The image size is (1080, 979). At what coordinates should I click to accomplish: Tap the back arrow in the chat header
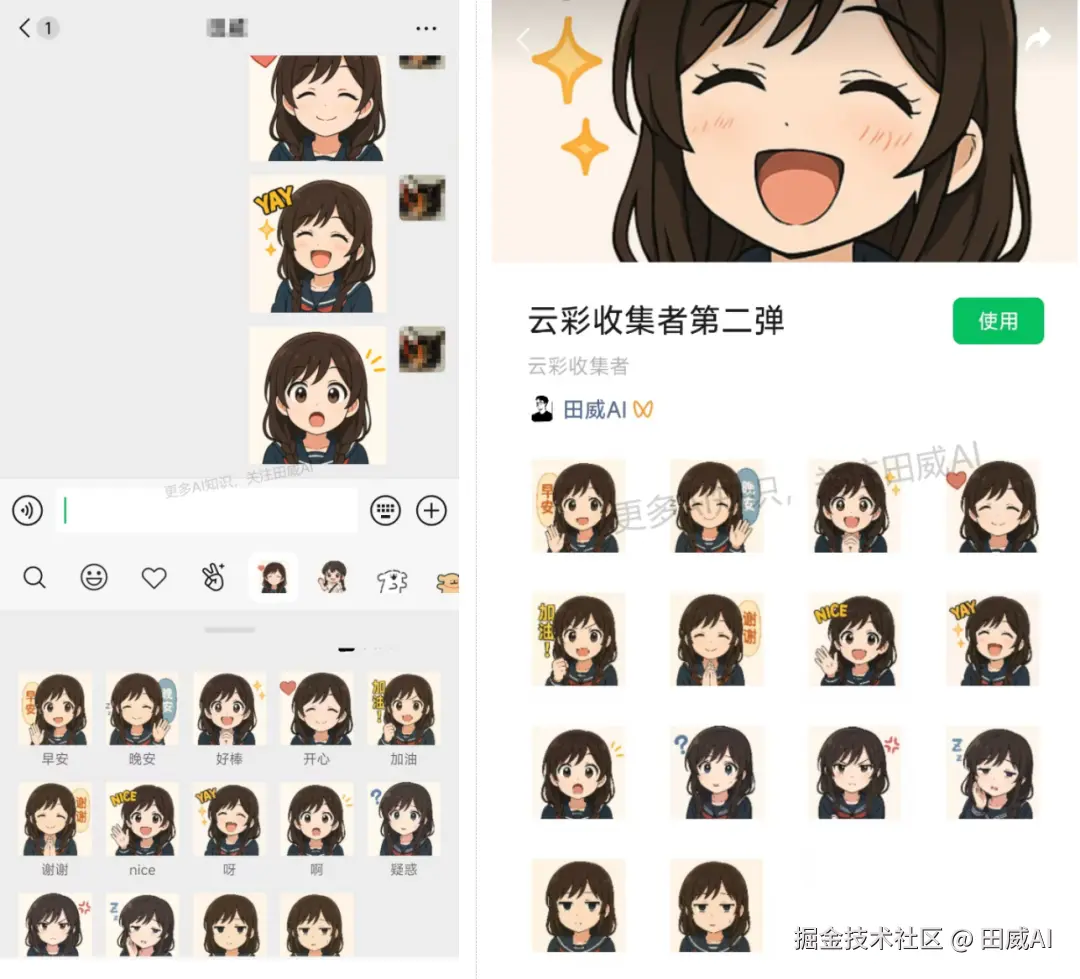(25, 28)
